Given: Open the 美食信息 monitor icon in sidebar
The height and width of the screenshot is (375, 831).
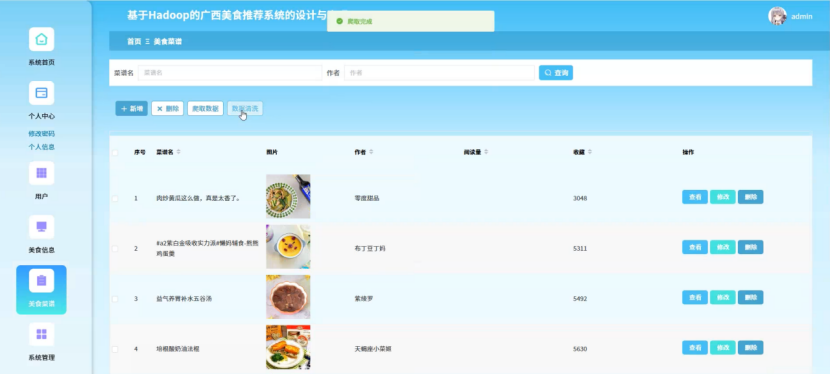Looking at the screenshot, I should (x=41, y=227).
